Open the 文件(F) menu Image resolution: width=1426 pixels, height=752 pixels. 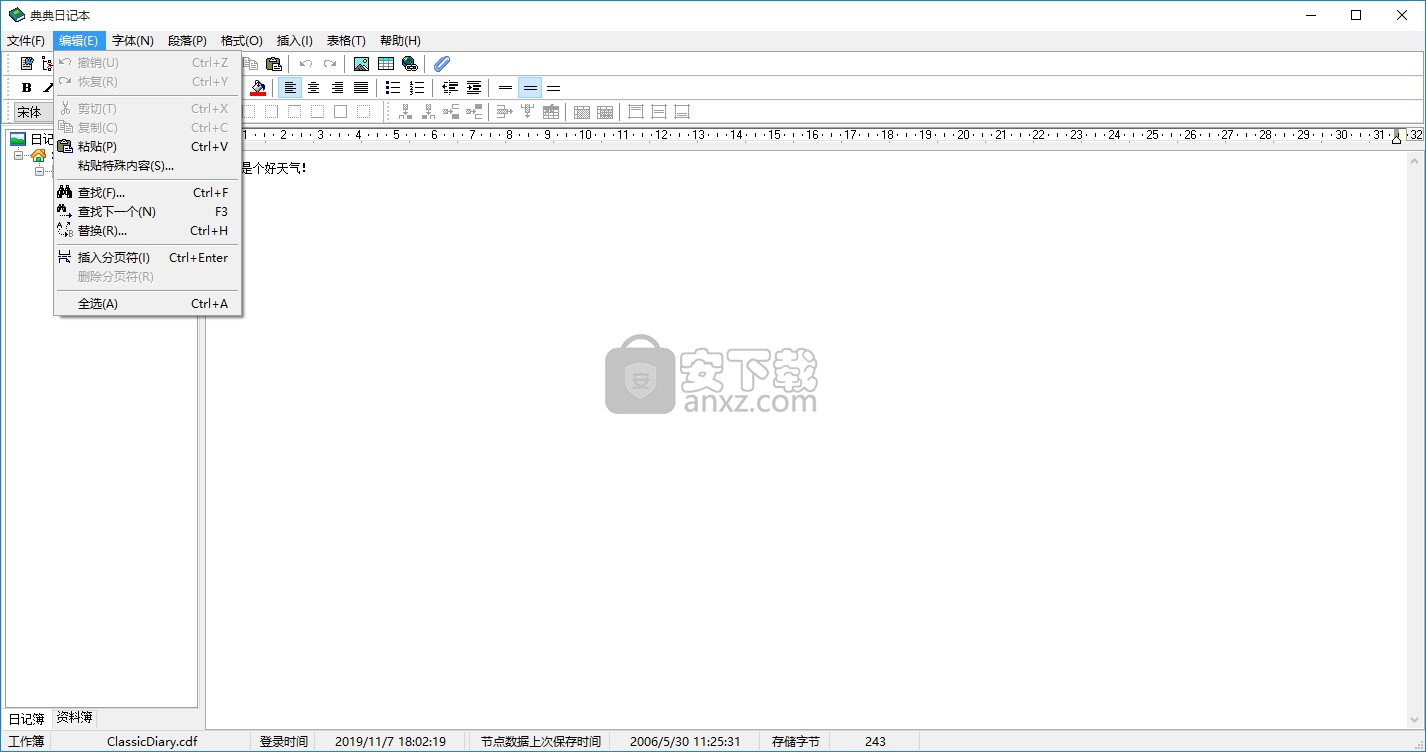point(26,41)
